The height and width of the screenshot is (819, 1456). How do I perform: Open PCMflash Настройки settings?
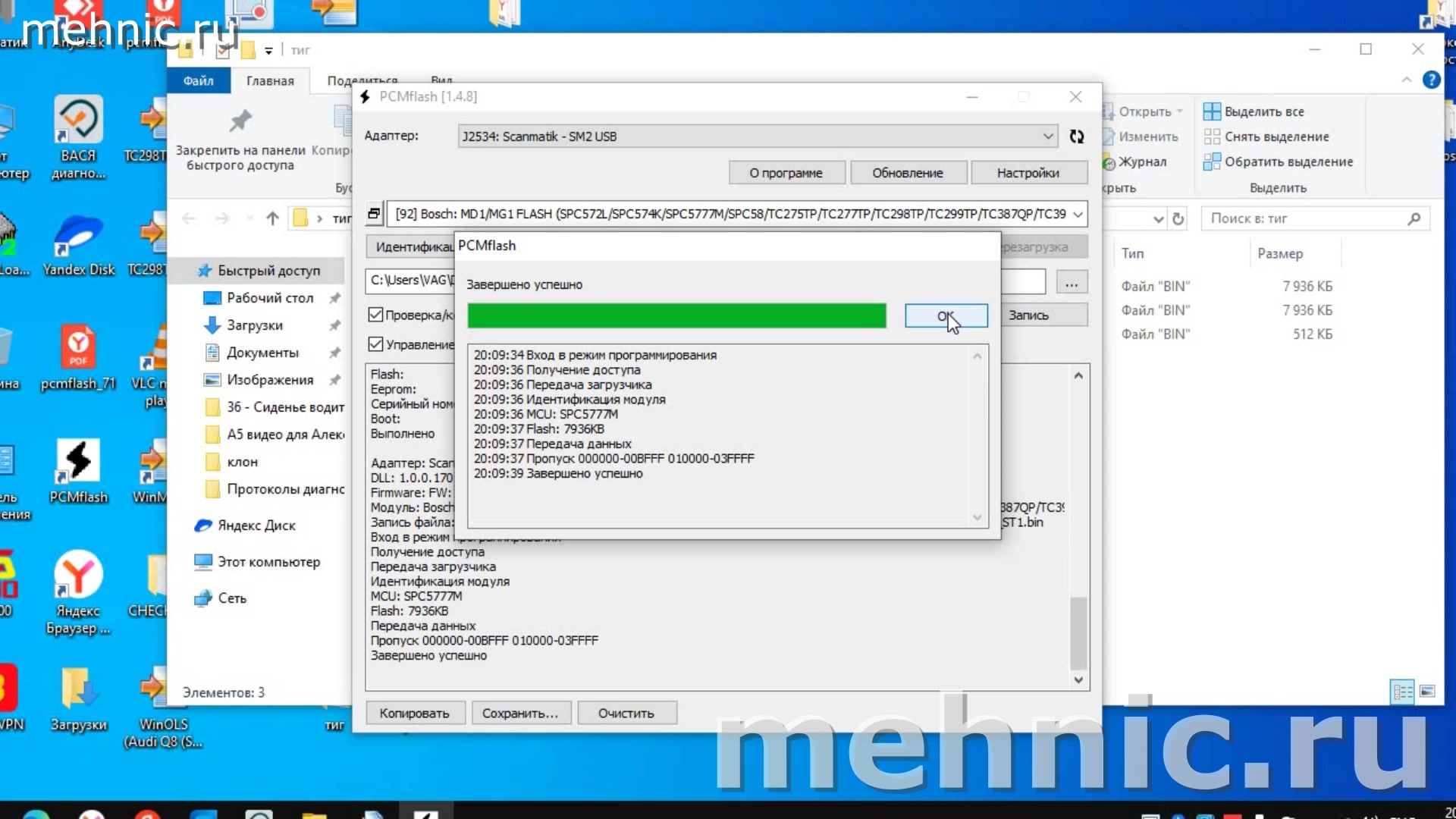coord(1028,173)
